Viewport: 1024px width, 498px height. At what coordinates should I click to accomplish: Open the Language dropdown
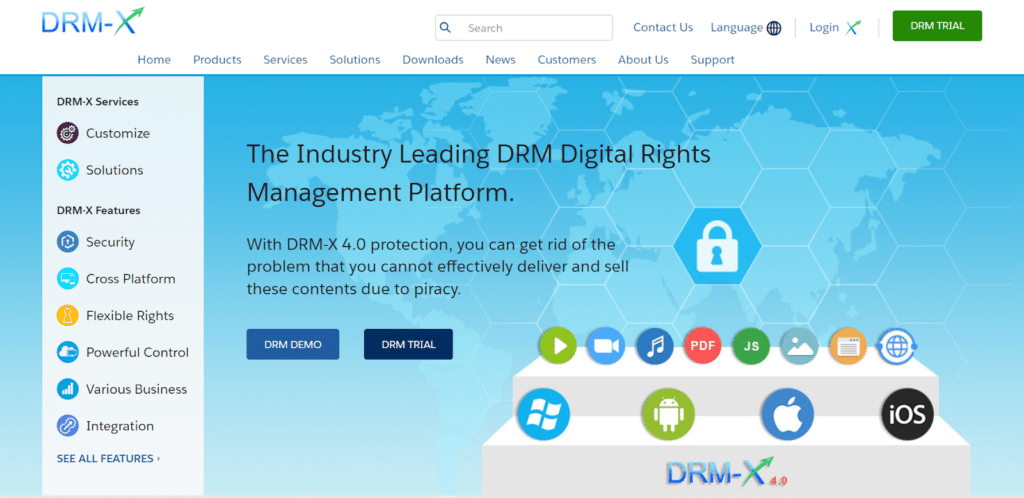(x=746, y=27)
